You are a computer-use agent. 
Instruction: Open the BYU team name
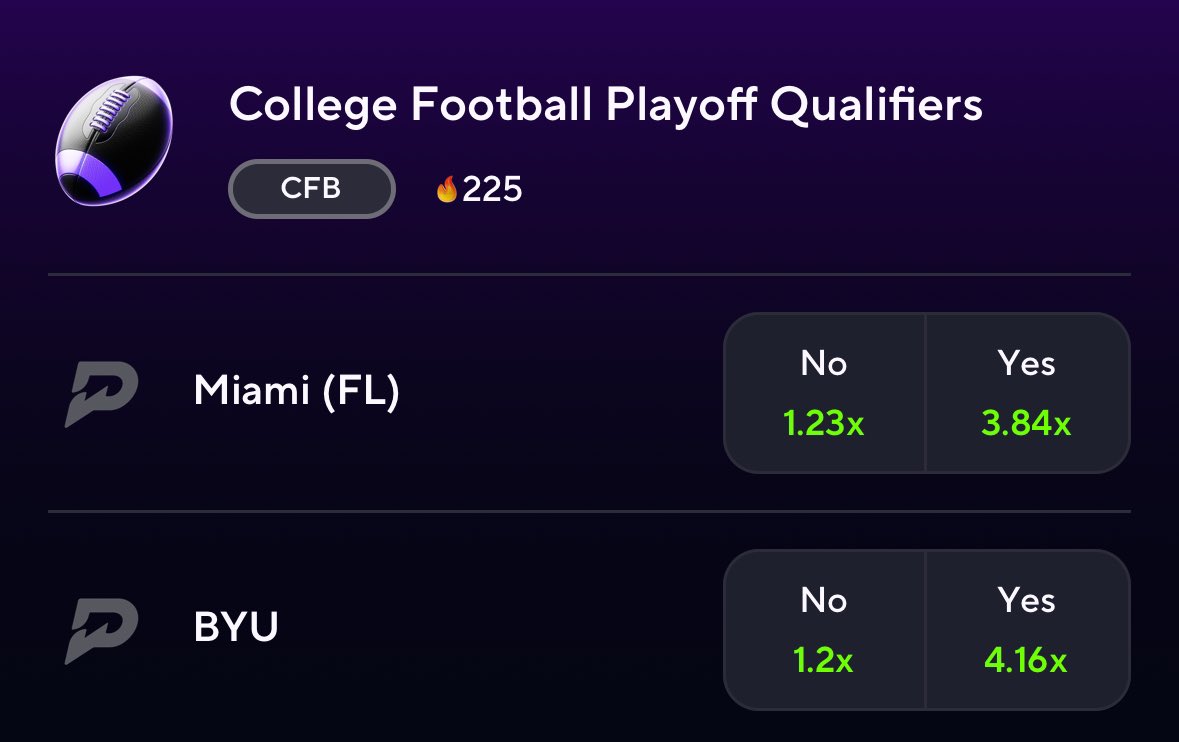point(236,626)
